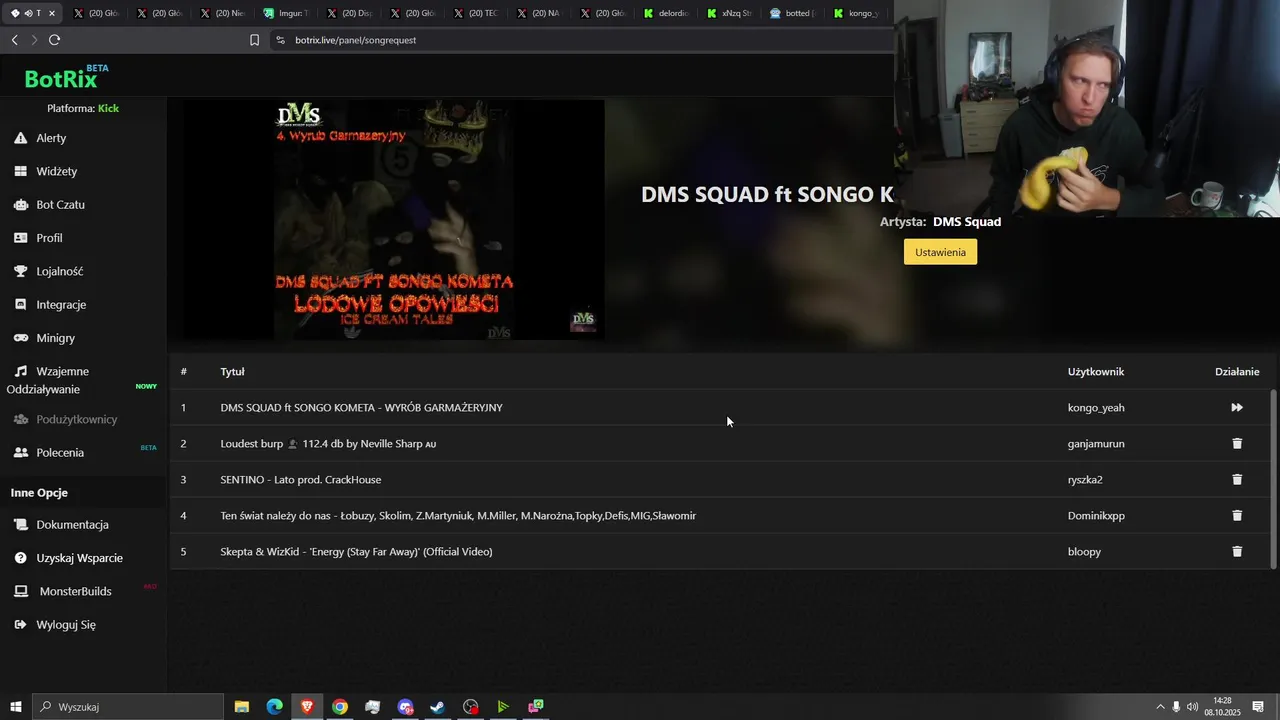Click the user bloopy

[x=1084, y=552]
